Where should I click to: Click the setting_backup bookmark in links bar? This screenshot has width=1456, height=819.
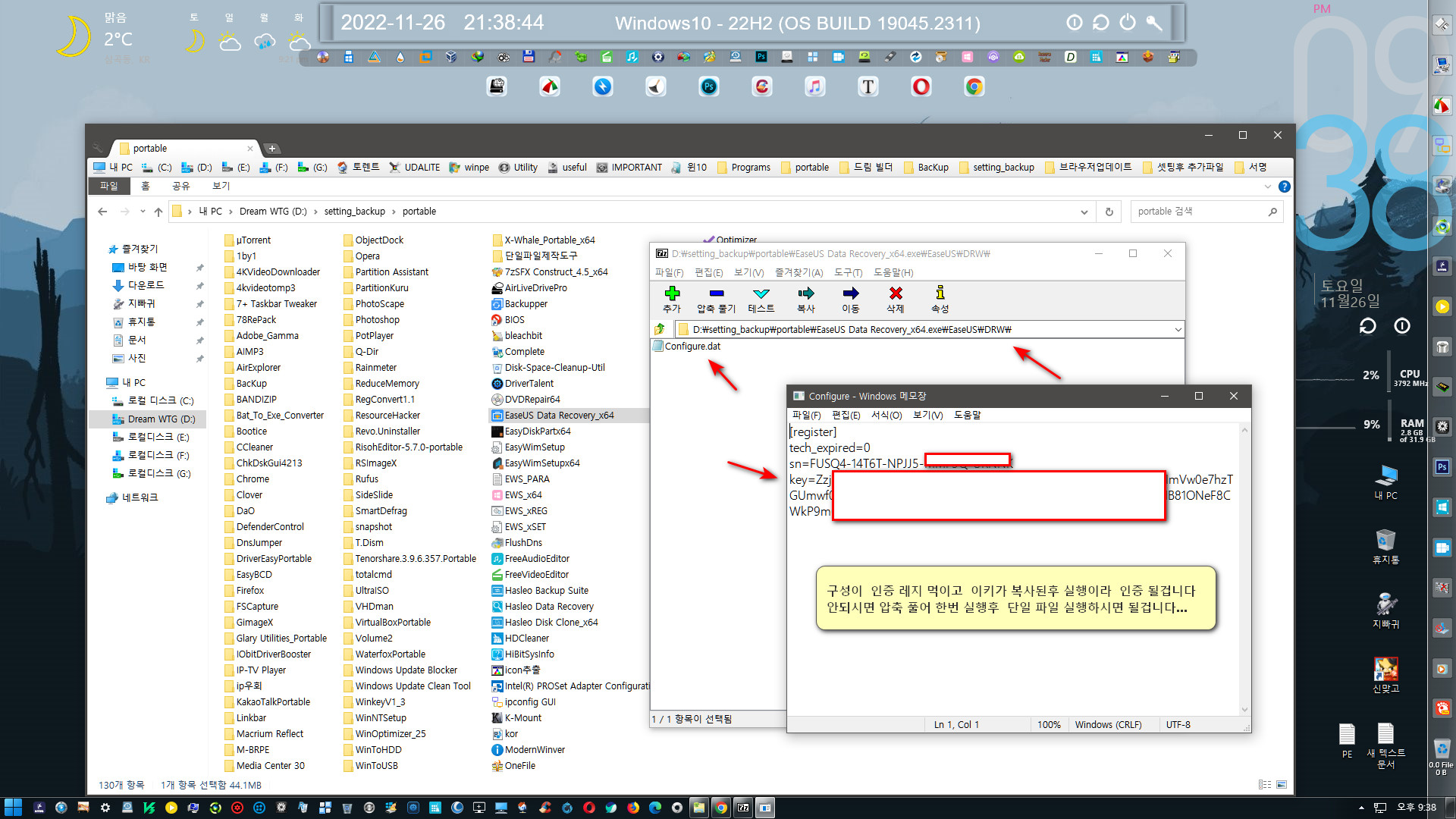996,167
